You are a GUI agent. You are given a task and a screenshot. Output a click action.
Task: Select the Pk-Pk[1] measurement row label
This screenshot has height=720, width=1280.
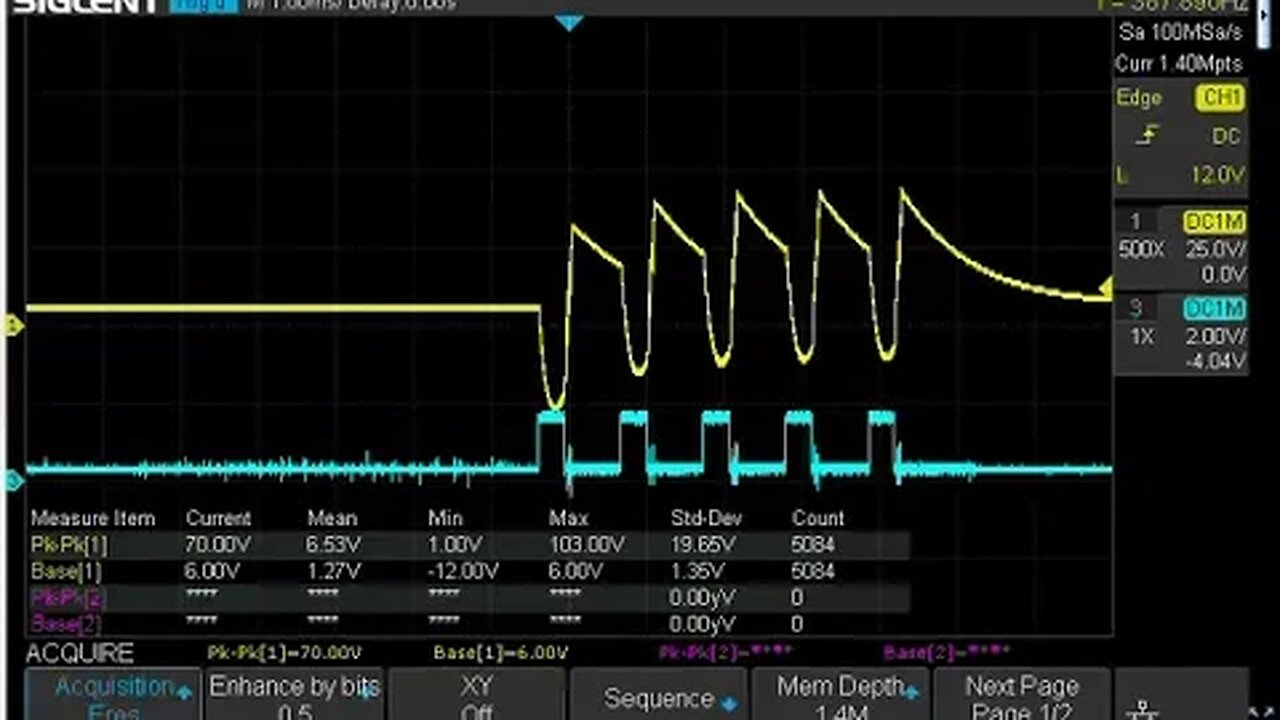(69, 545)
